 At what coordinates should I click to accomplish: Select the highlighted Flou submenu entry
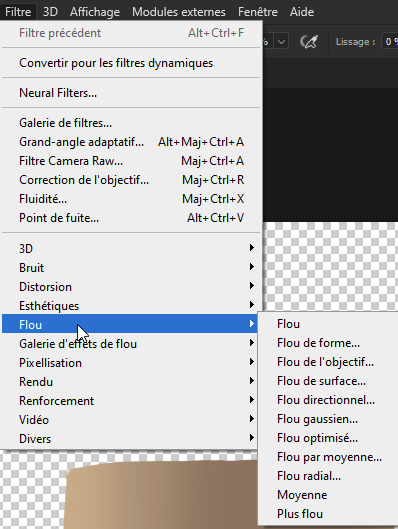pos(130,324)
